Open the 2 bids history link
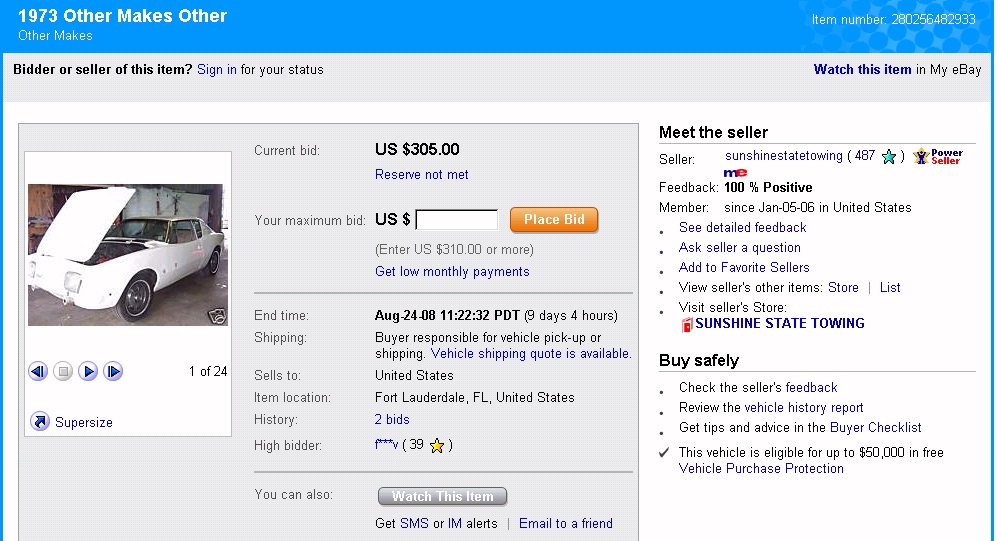Screen dimensions: 1000x541 click(392, 420)
